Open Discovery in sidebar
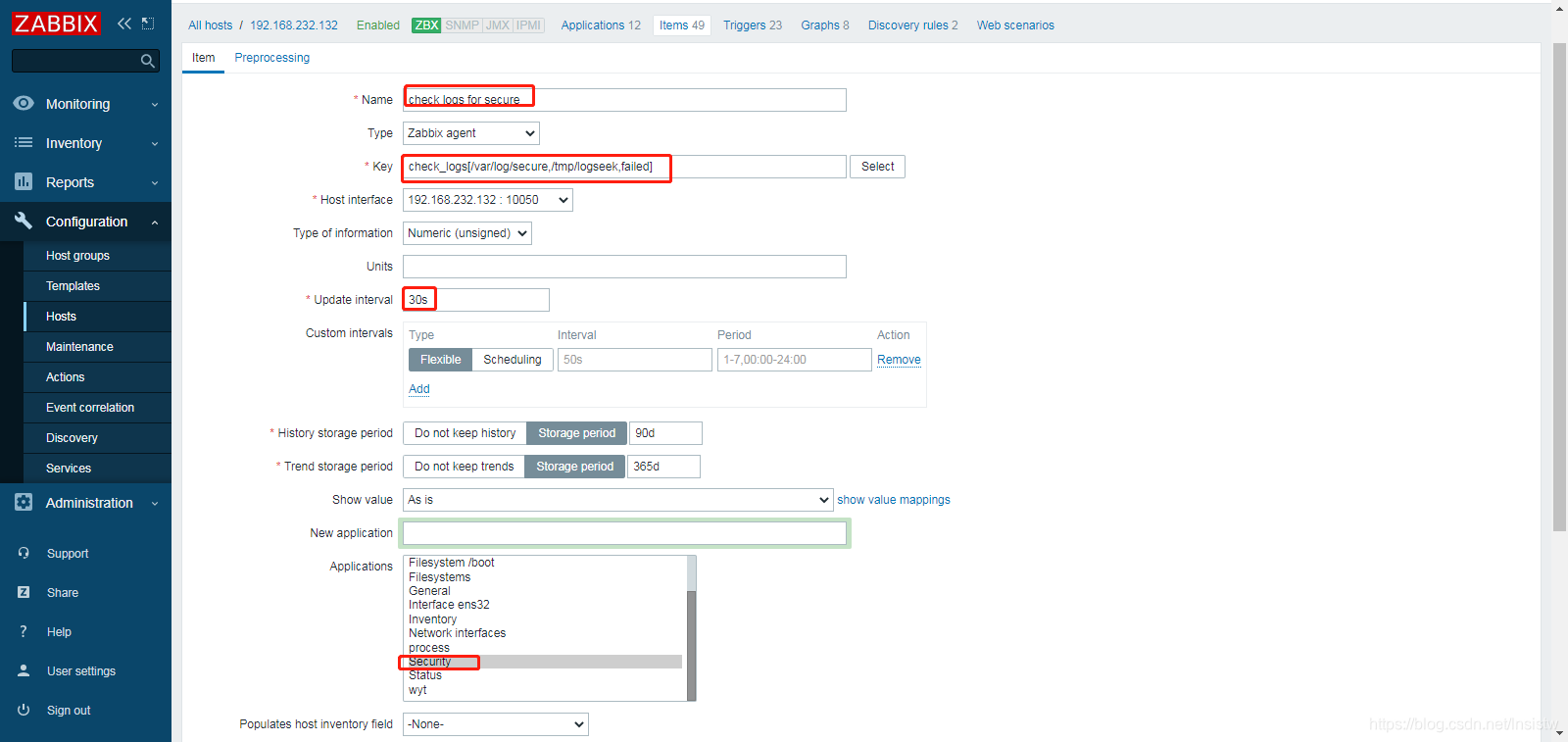Viewport: 1568px width, 742px height. (72, 438)
